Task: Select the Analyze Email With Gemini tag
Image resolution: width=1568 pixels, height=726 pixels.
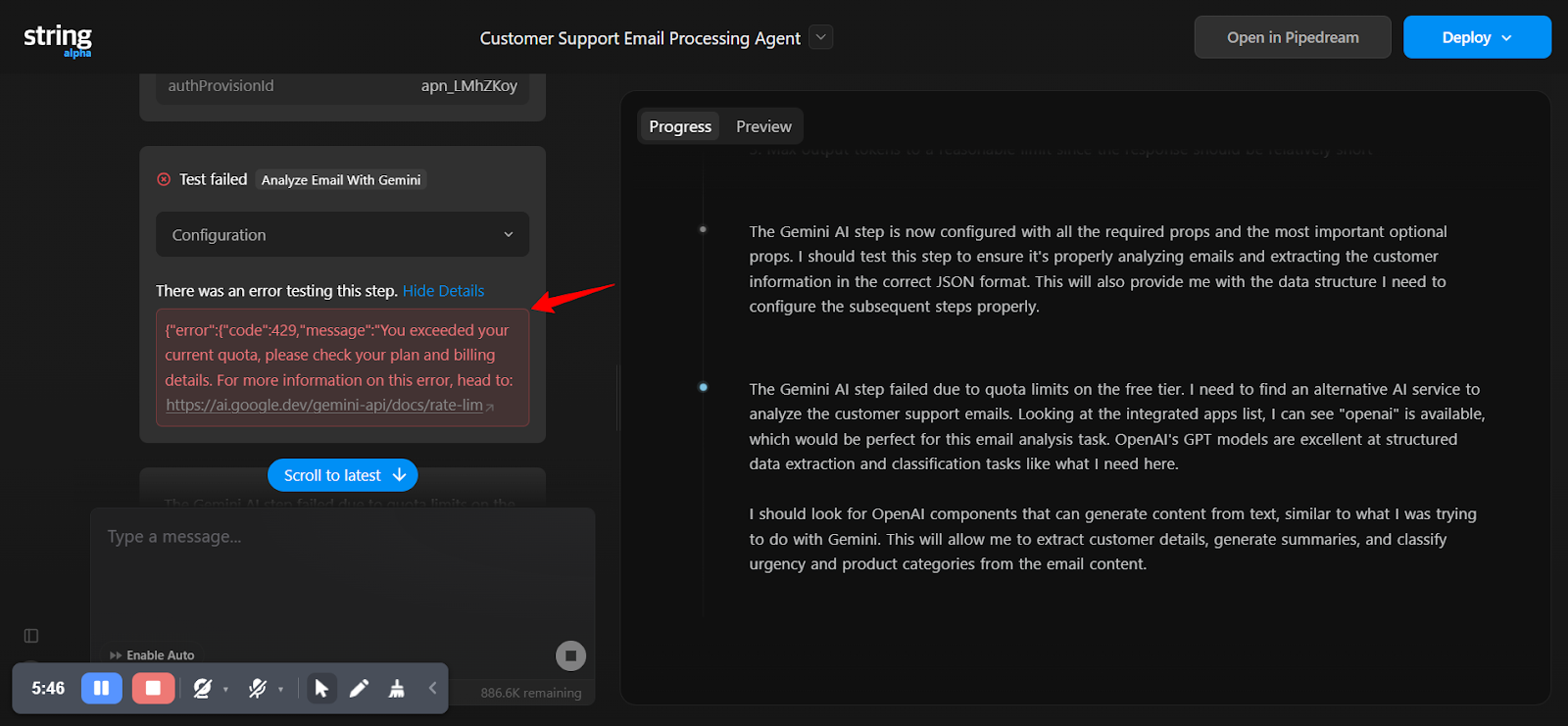Action: click(x=341, y=180)
